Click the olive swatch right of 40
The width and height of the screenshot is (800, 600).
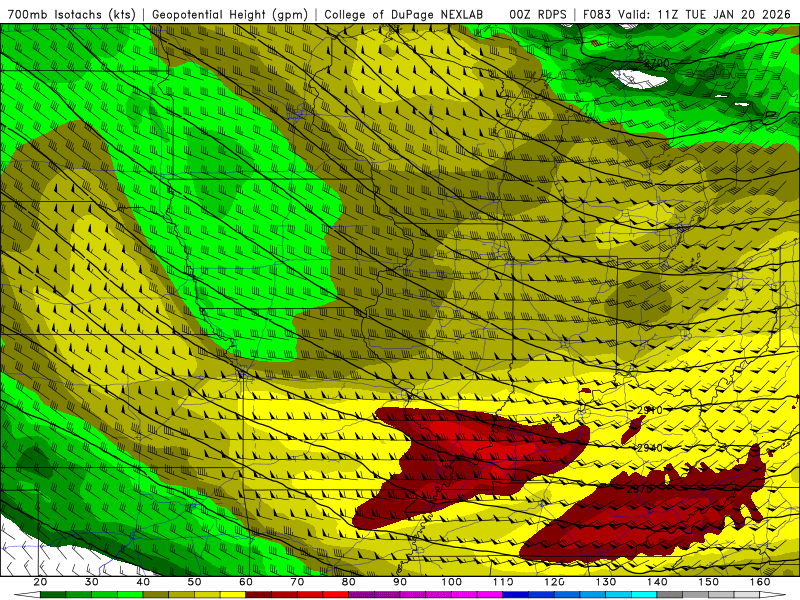[156, 595]
